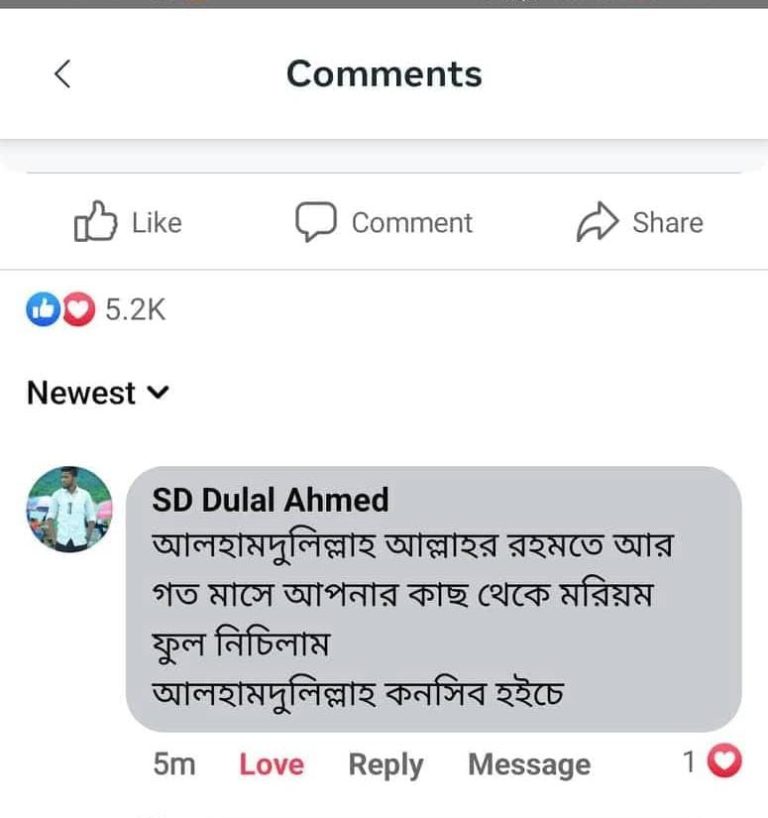
Task: Go back using the left chevron
Action: pos(62,74)
